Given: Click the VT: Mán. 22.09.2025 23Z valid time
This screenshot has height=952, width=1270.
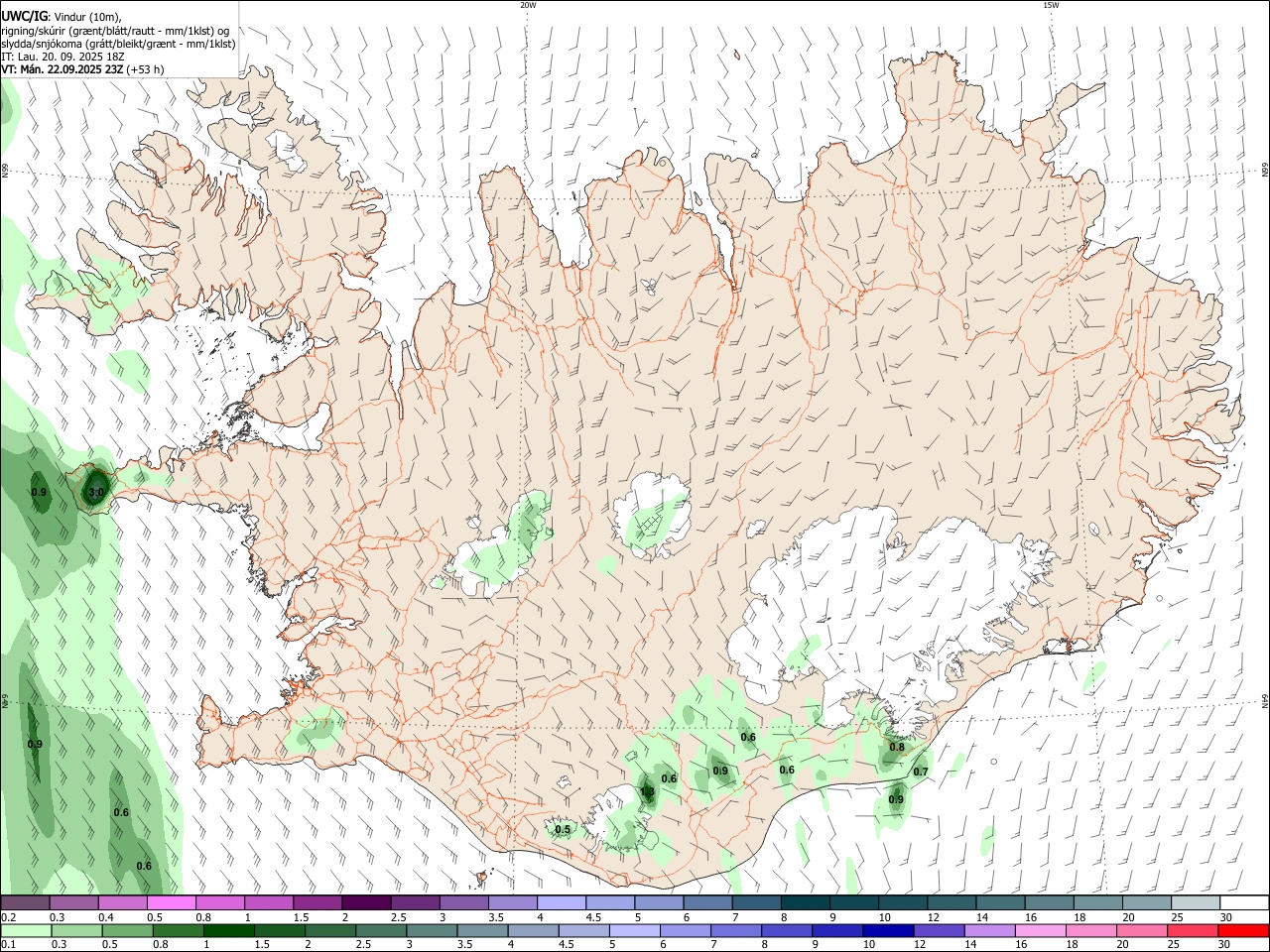Looking at the screenshot, I should tap(63, 69).
